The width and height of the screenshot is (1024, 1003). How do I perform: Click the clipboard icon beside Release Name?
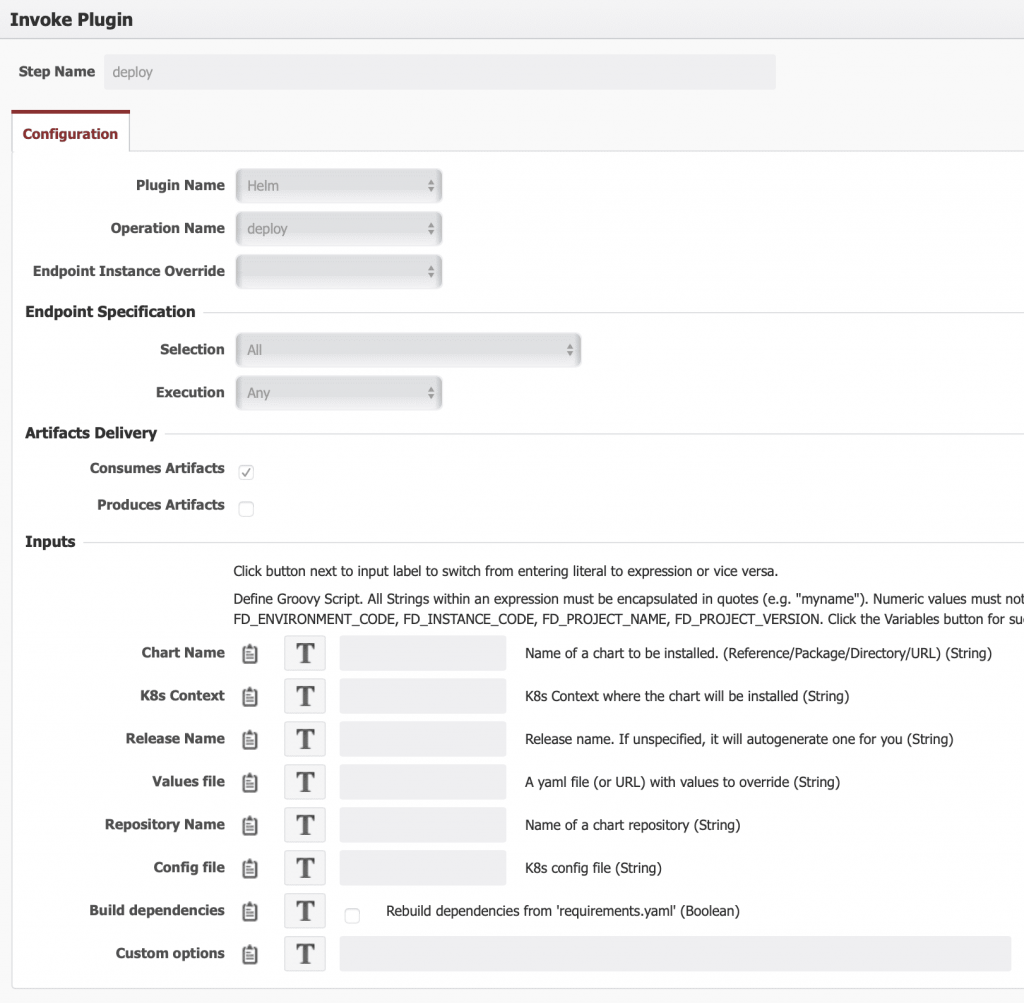pyautogui.click(x=250, y=740)
